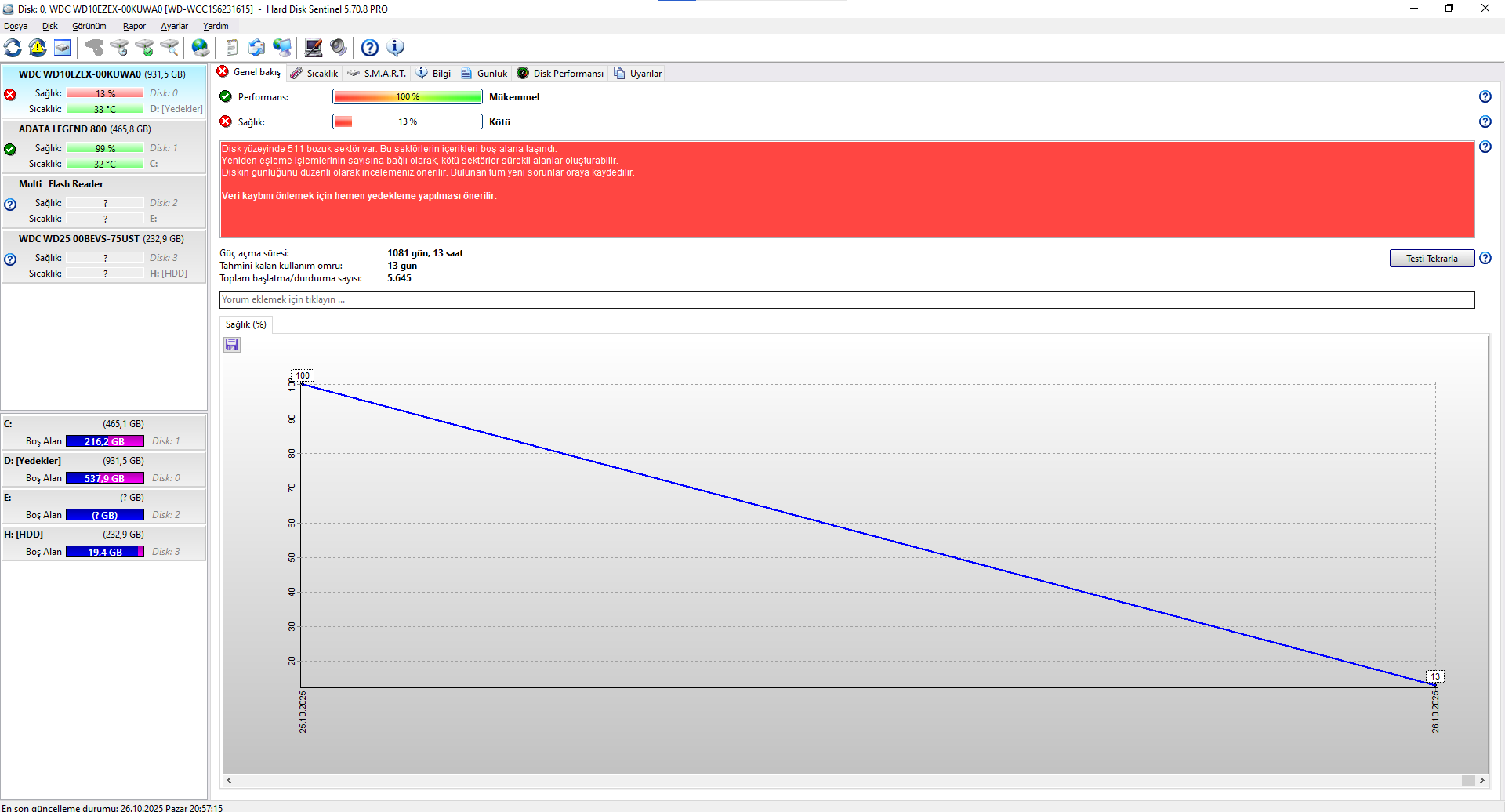Select WDC WD10EZEX-00KUWA0 disk entry

coord(103,92)
